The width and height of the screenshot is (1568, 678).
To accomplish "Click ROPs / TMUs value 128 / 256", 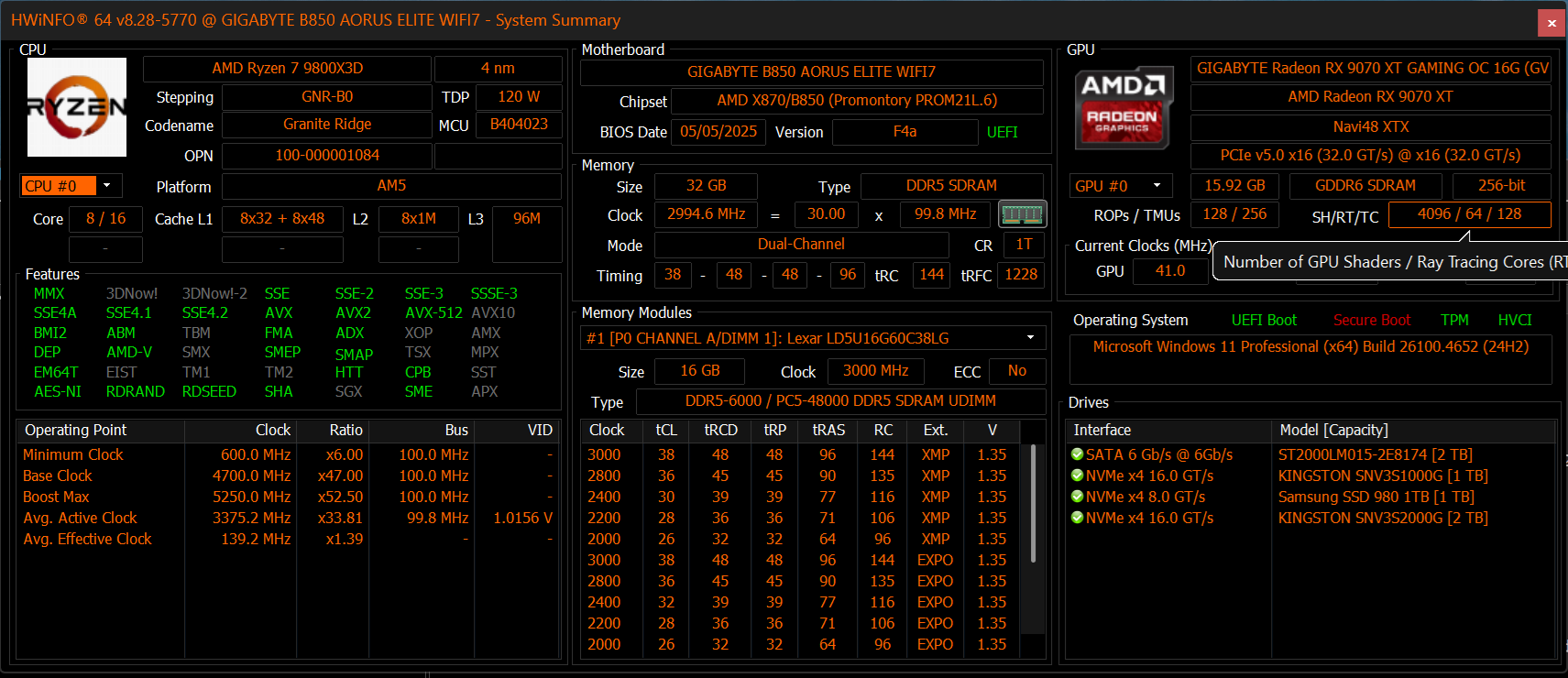I will 1234,214.
